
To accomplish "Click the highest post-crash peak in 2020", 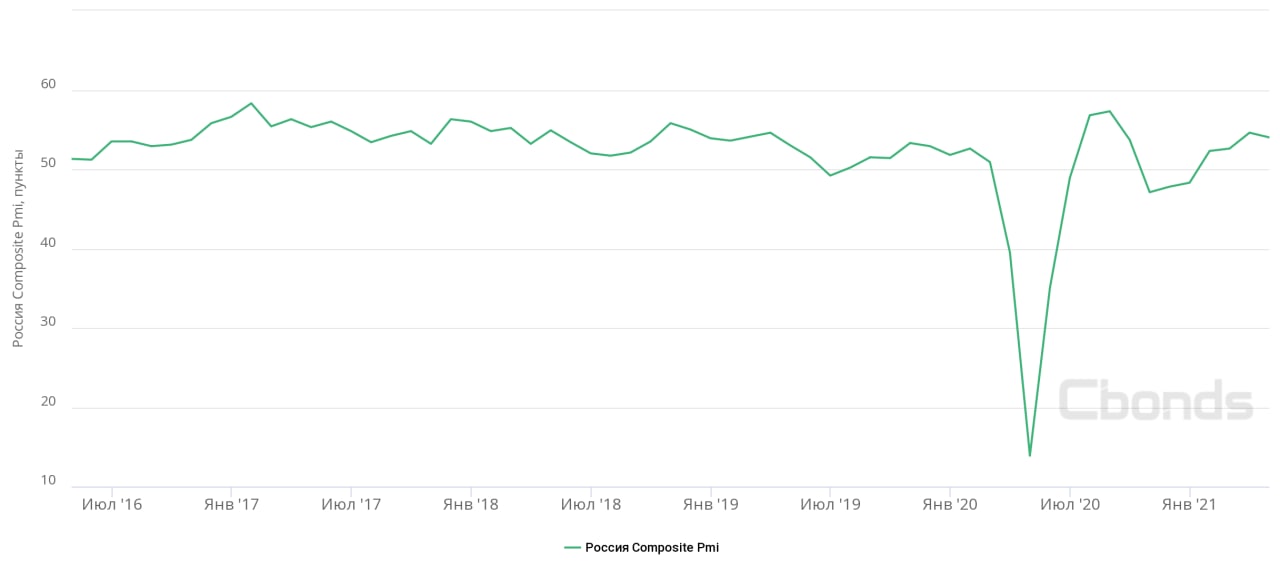I will point(1109,111).
